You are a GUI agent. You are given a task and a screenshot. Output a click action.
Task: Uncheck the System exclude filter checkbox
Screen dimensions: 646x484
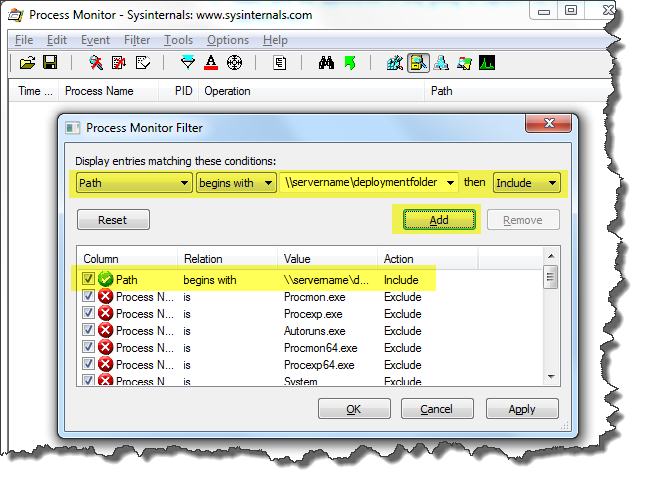click(88, 379)
